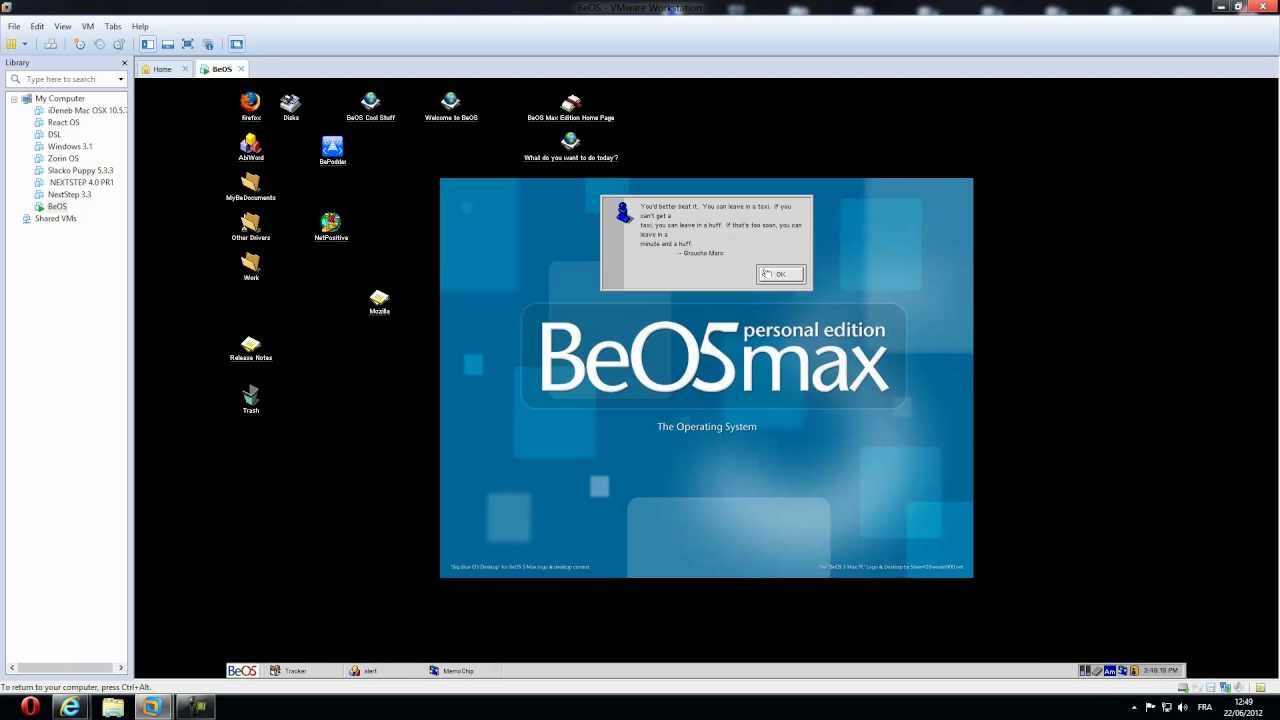The image size is (1280, 720).
Task: Select Slacko Puppy 5.3.3 in library
Action: point(81,170)
